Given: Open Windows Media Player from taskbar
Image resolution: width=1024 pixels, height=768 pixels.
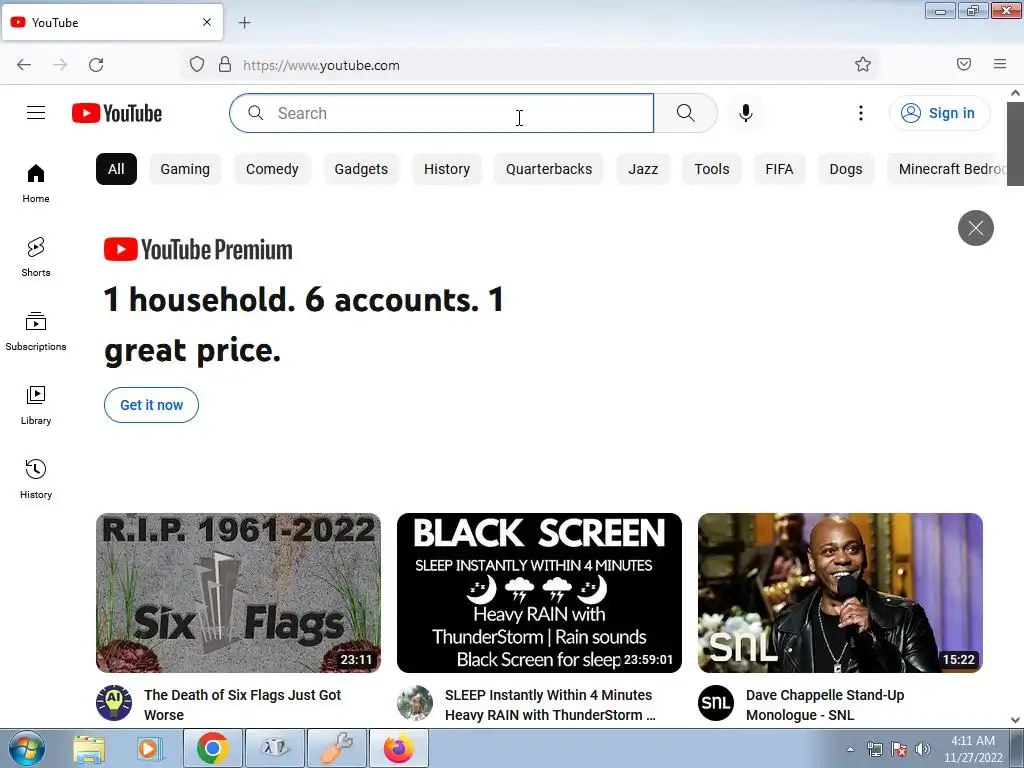Looking at the screenshot, I should click(150, 748).
